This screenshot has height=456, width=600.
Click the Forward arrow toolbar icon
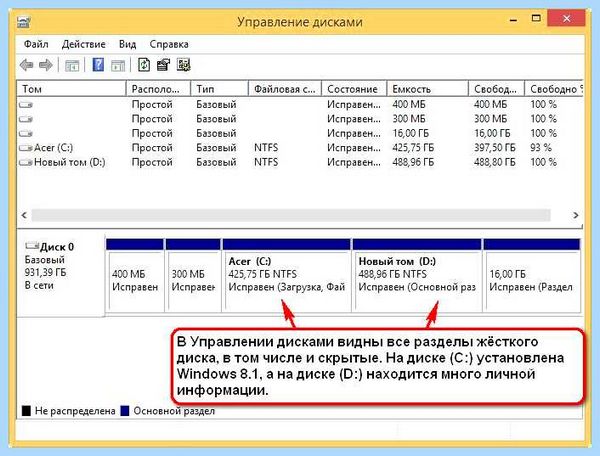(46, 65)
